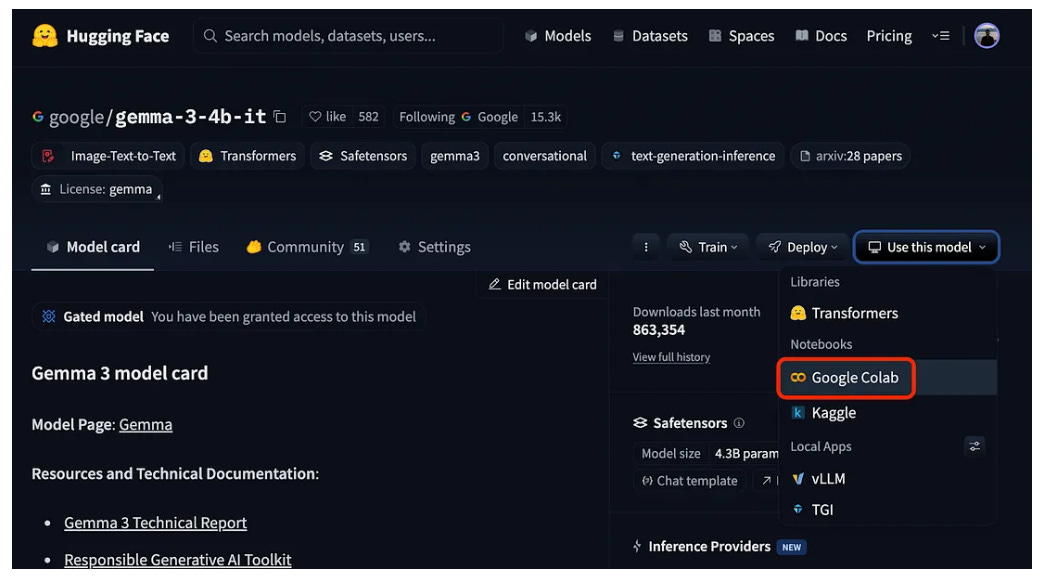This screenshot has height=579, width=1048.
Task: Open Responsible Generative AI Toolkit link
Action: [177, 560]
